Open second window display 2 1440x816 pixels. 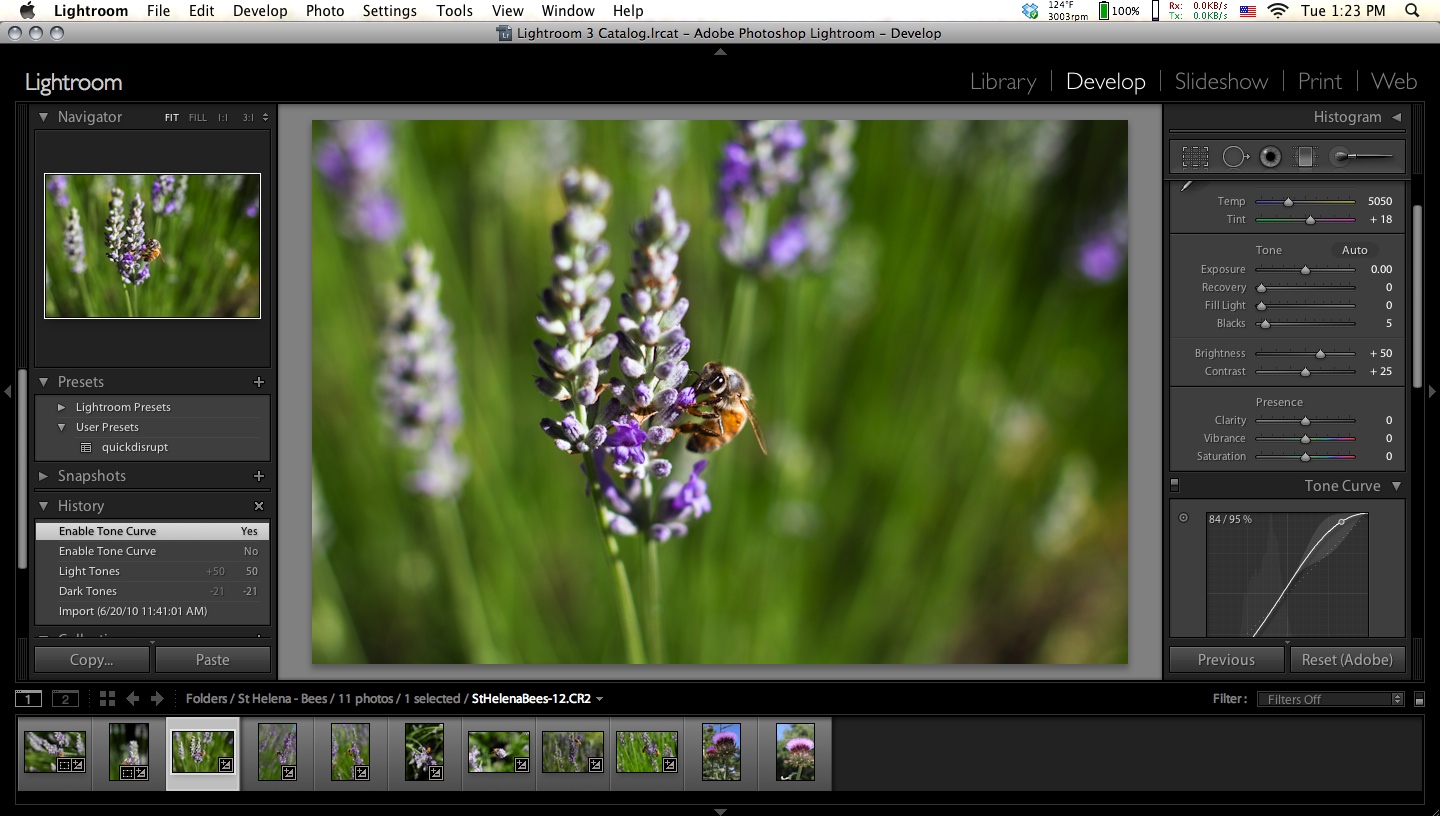click(65, 699)
